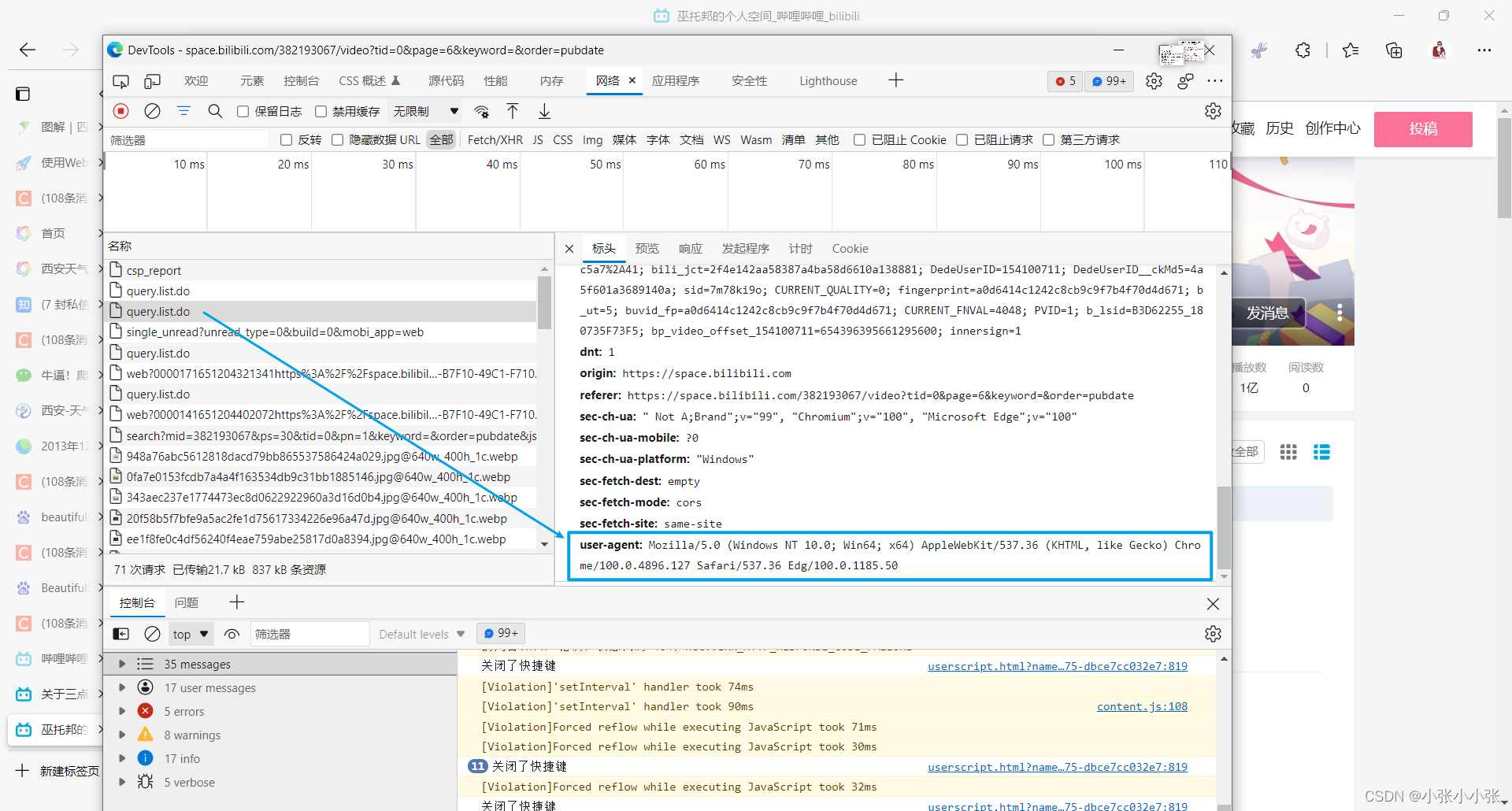
Task: Open DevTools feedback people icon
Action: coord(1185,81)
